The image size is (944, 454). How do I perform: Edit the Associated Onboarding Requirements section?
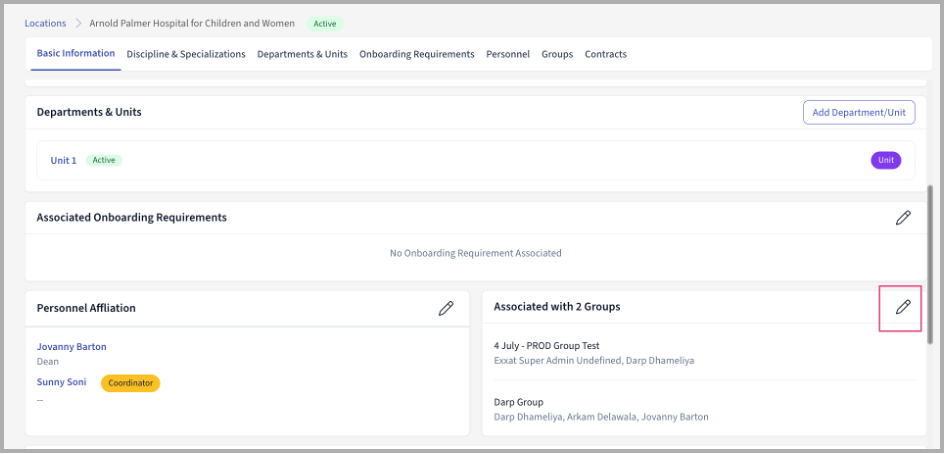coord(903,218)
